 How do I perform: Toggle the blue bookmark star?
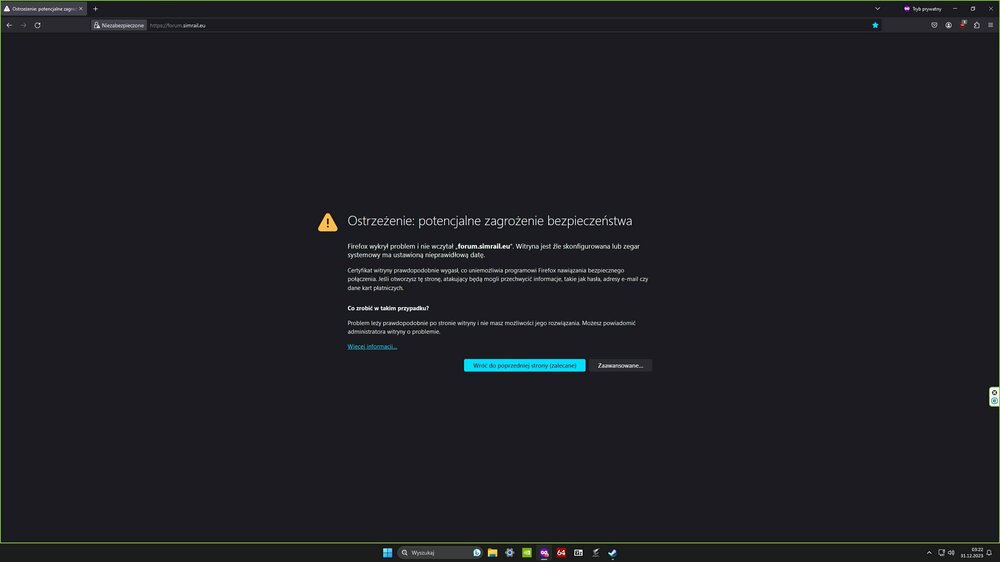tap(875, 26)
